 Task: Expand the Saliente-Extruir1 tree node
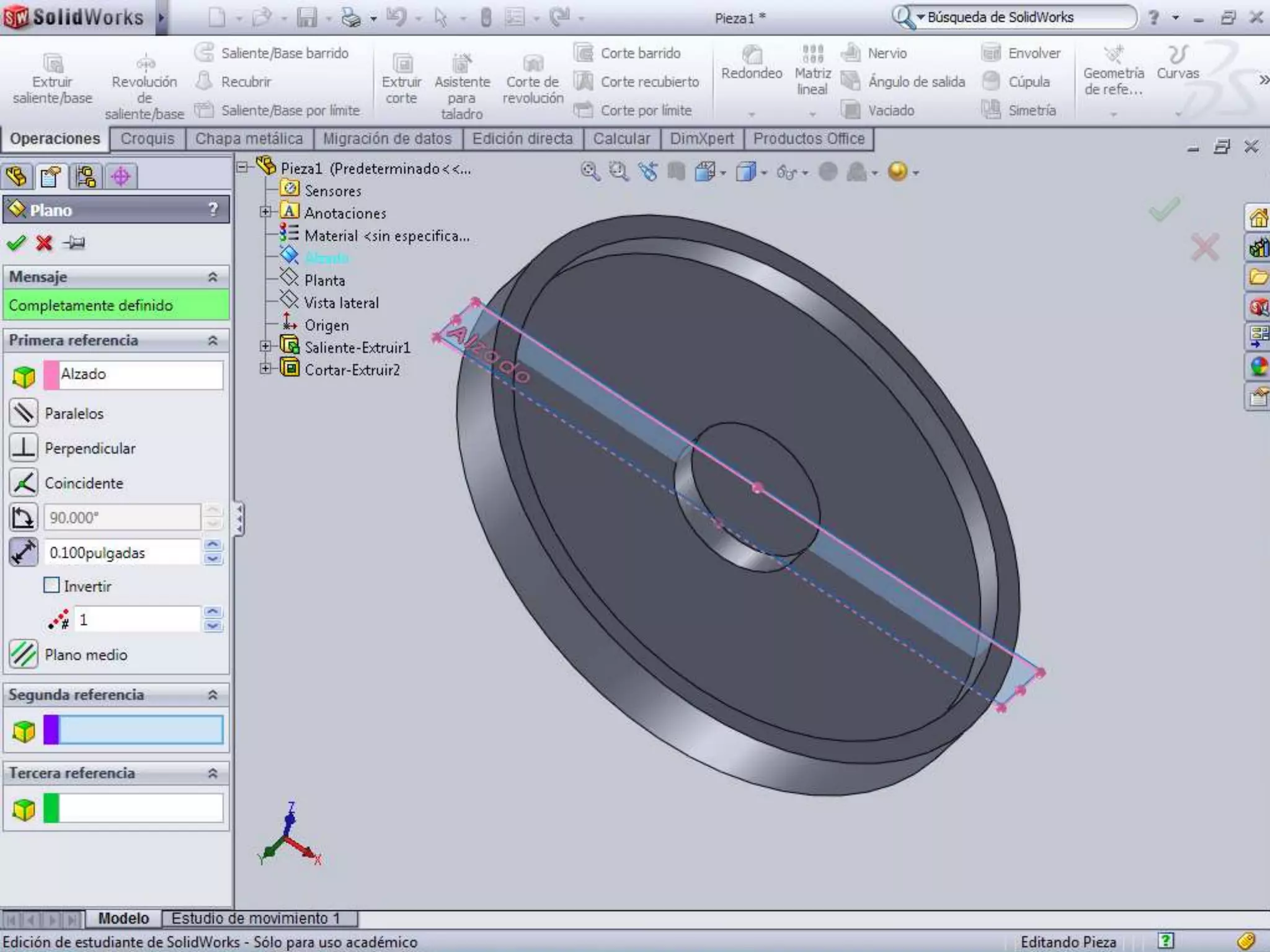265,346
